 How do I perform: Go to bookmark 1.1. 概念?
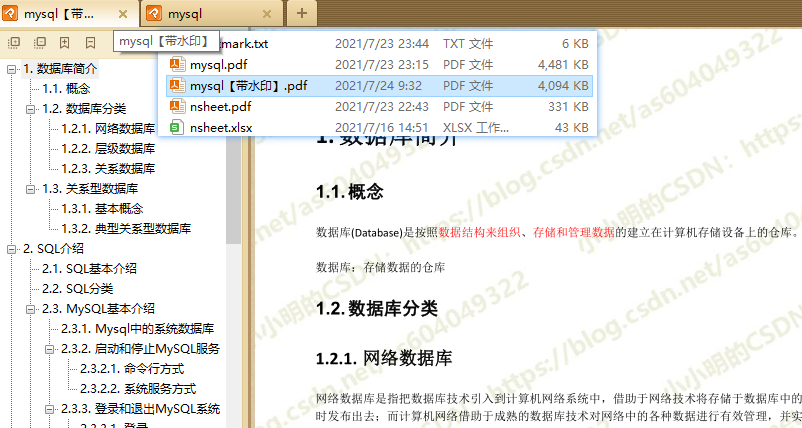66,88
